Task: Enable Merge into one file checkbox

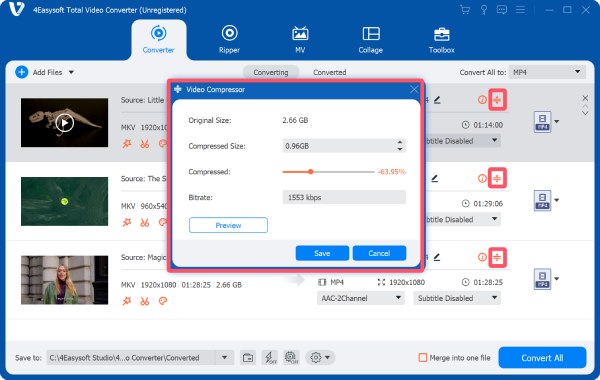Action: point(422,357)
